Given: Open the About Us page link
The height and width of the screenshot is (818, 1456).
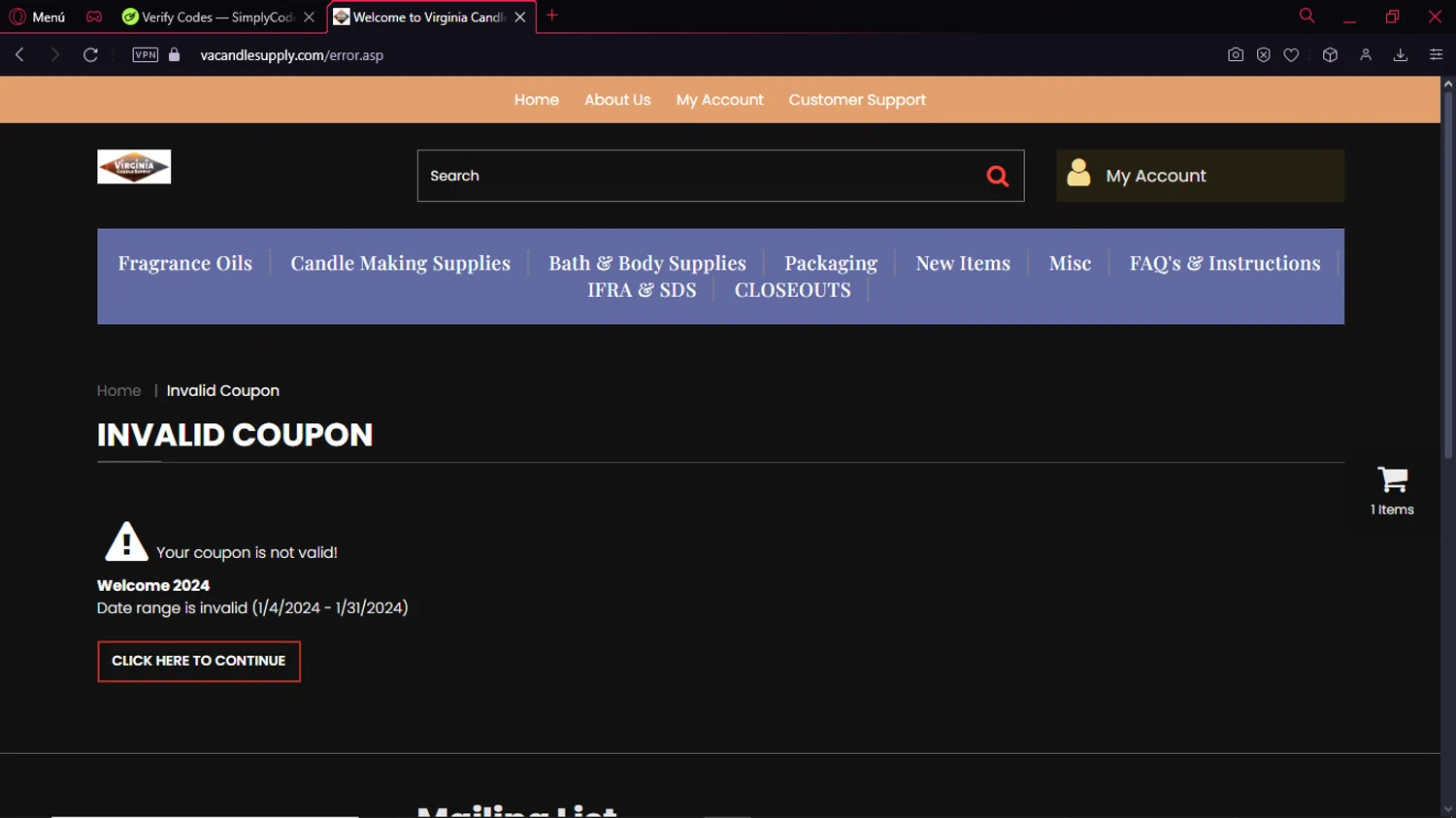Looking at the screenshot, I should pos(617,100).
